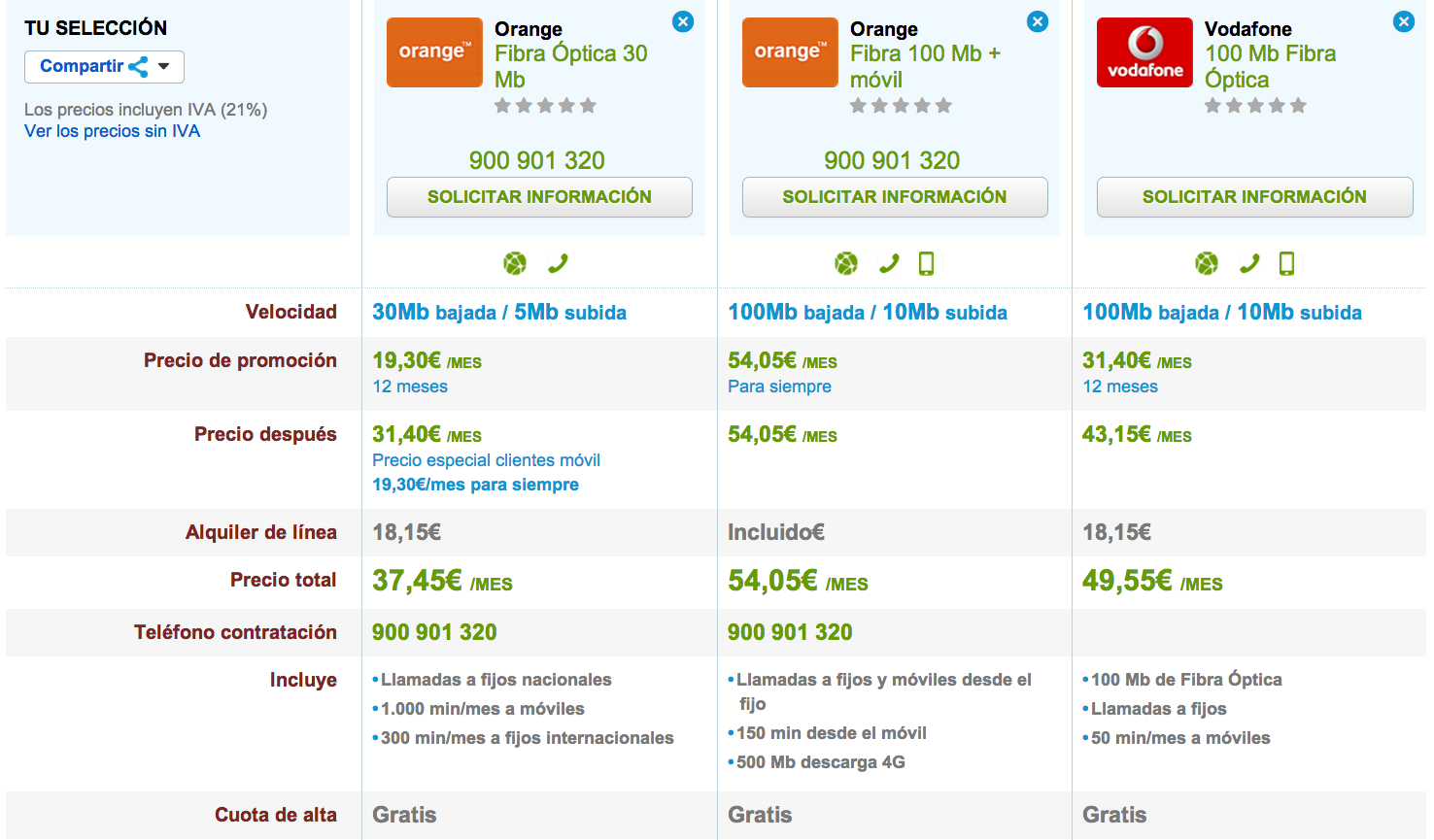Click the Orange logo for Fibra 100 Mb + móvil

click(x=790, y=52)
